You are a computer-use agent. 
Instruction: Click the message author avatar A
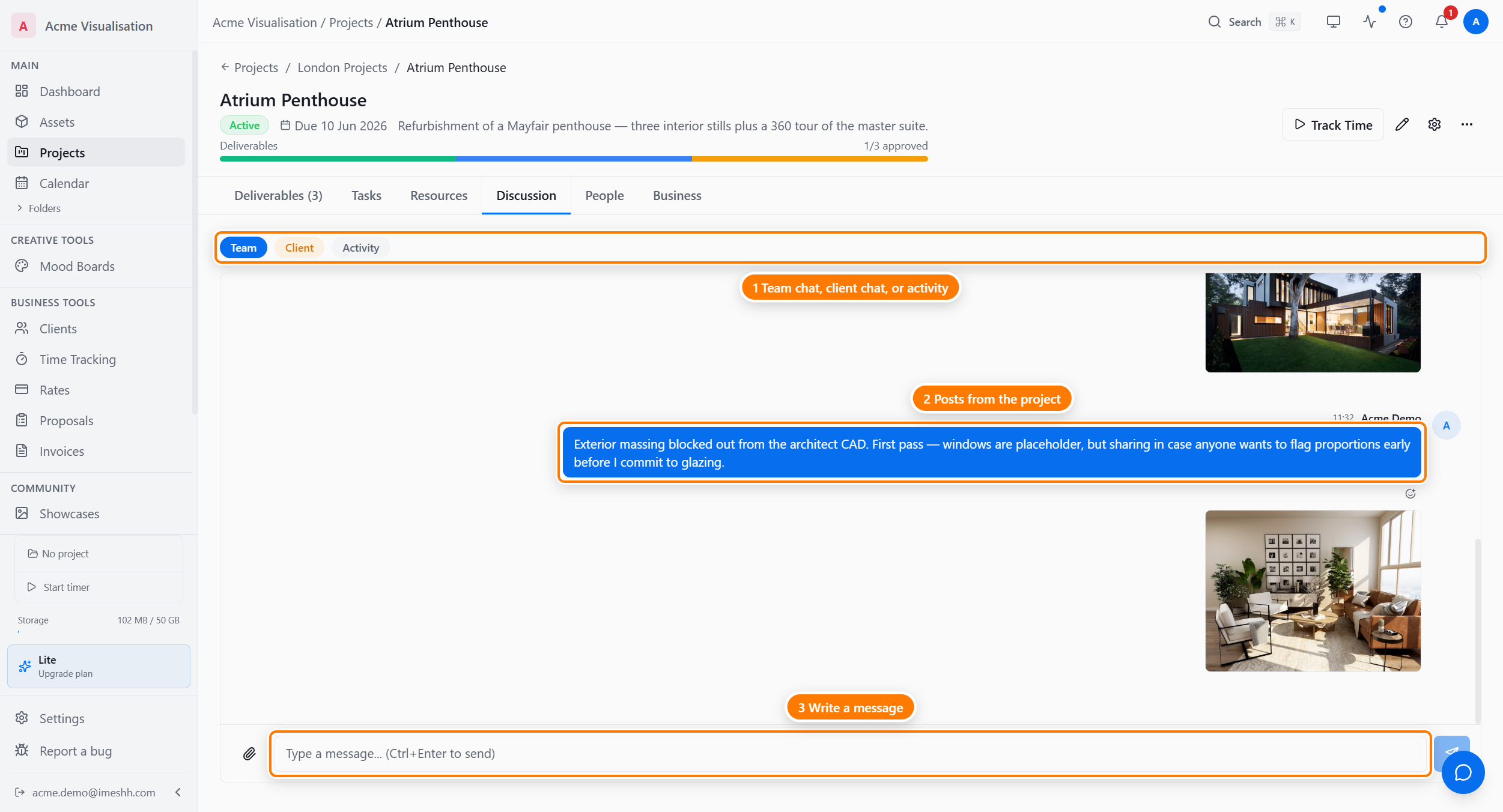point(1447,425)
